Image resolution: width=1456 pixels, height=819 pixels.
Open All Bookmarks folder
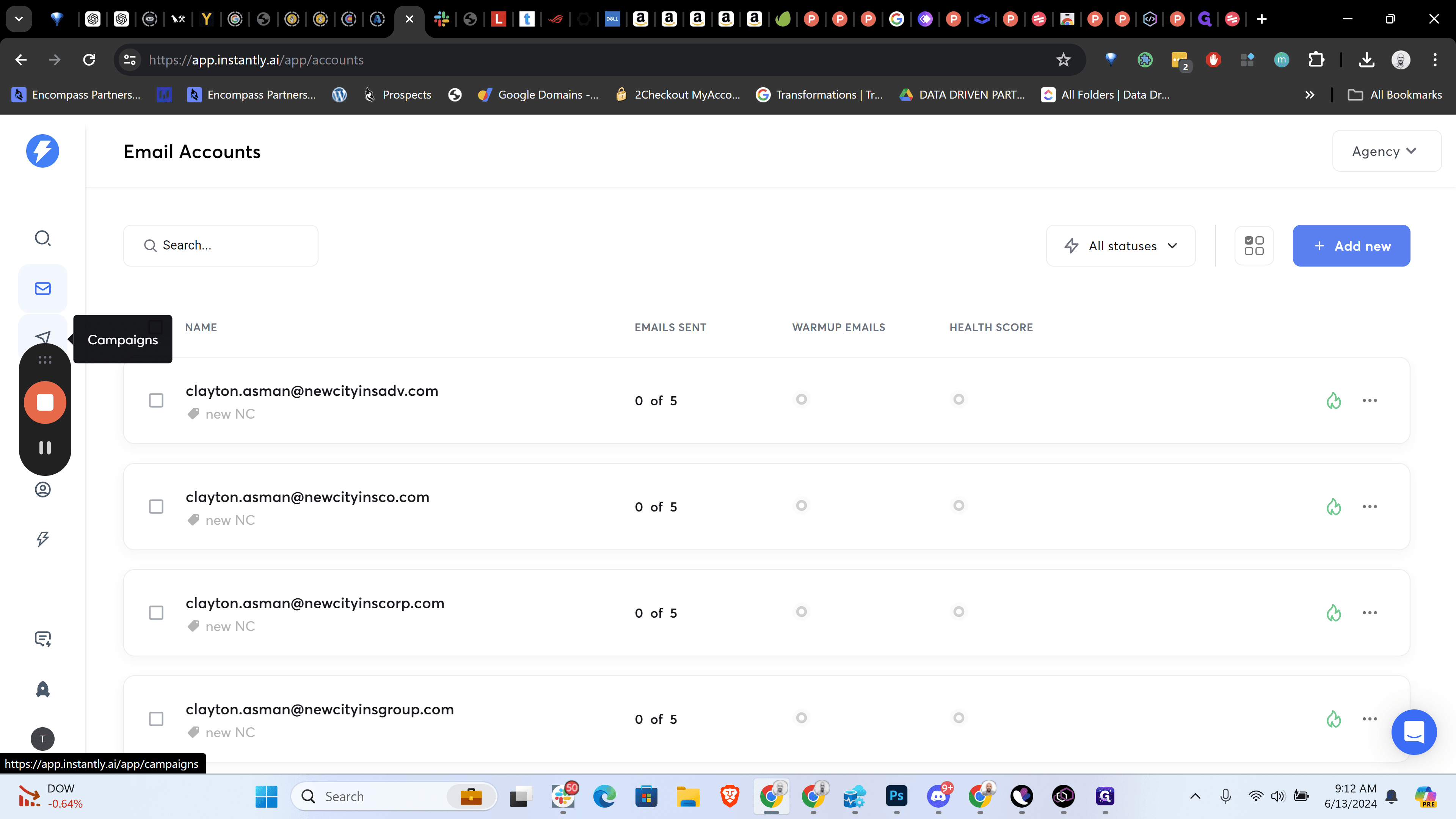click(1395, 95)
